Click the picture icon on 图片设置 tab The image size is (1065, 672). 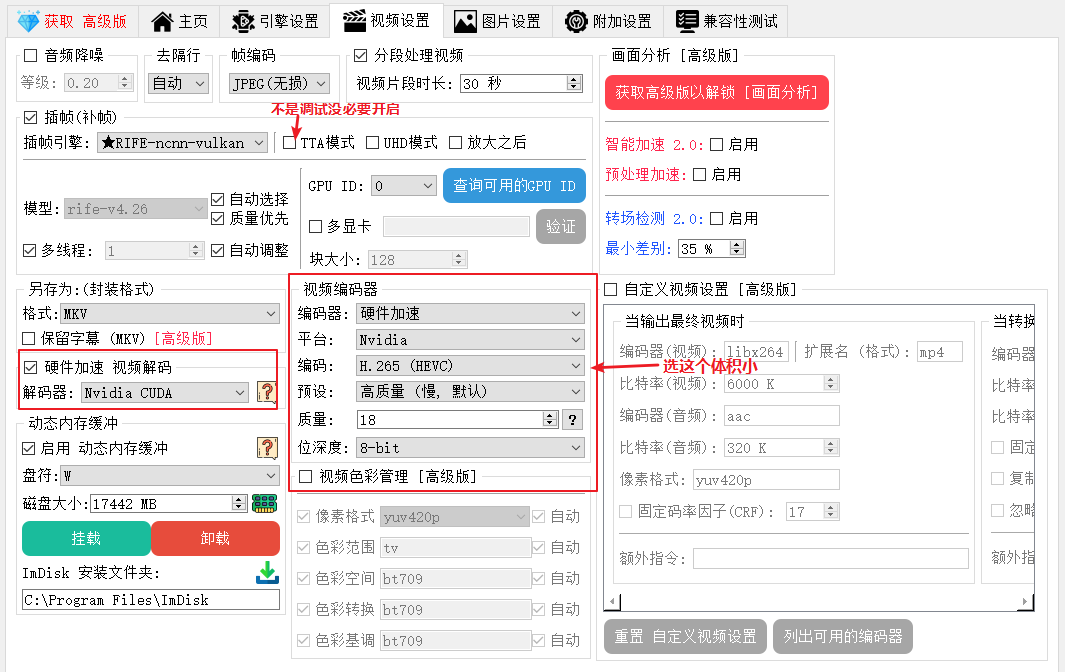pos(465,21)
